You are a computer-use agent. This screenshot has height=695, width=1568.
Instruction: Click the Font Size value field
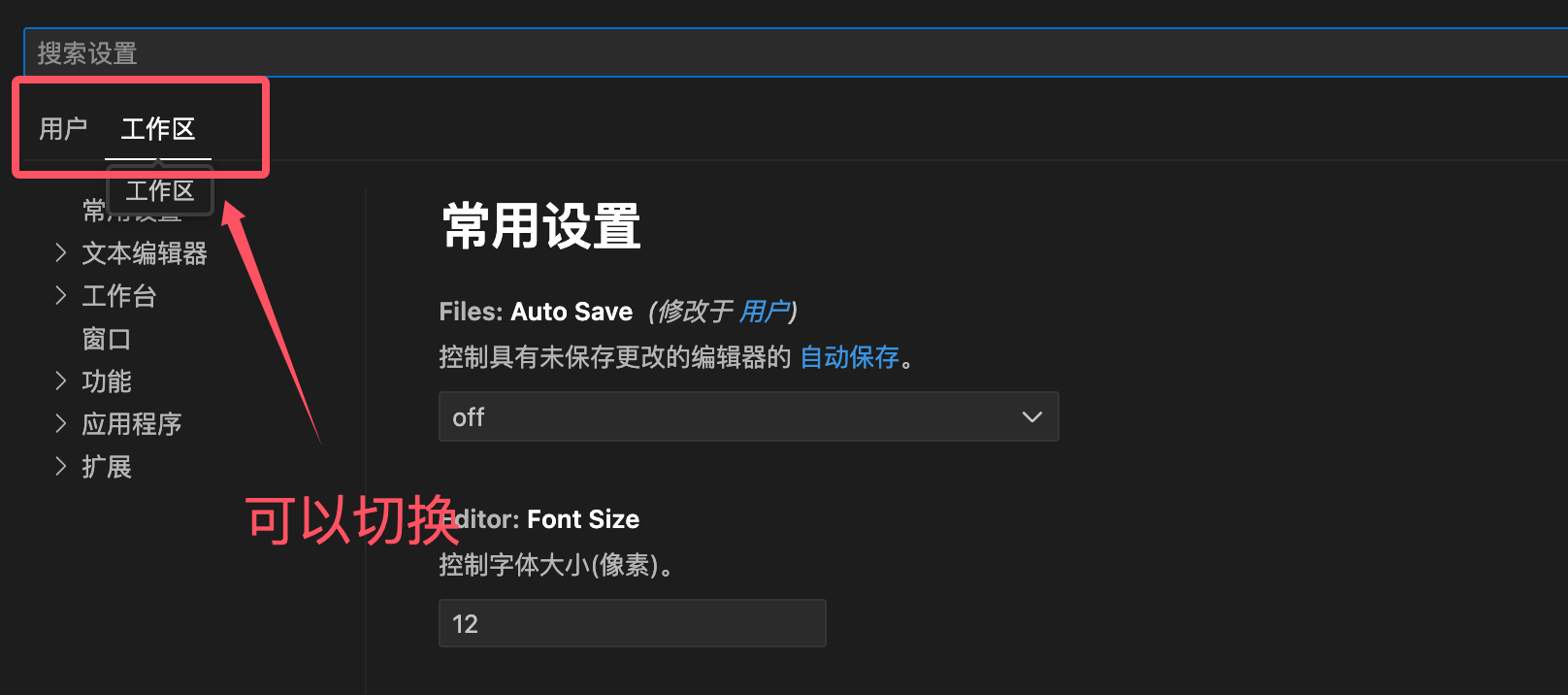(x=632, y=623)
